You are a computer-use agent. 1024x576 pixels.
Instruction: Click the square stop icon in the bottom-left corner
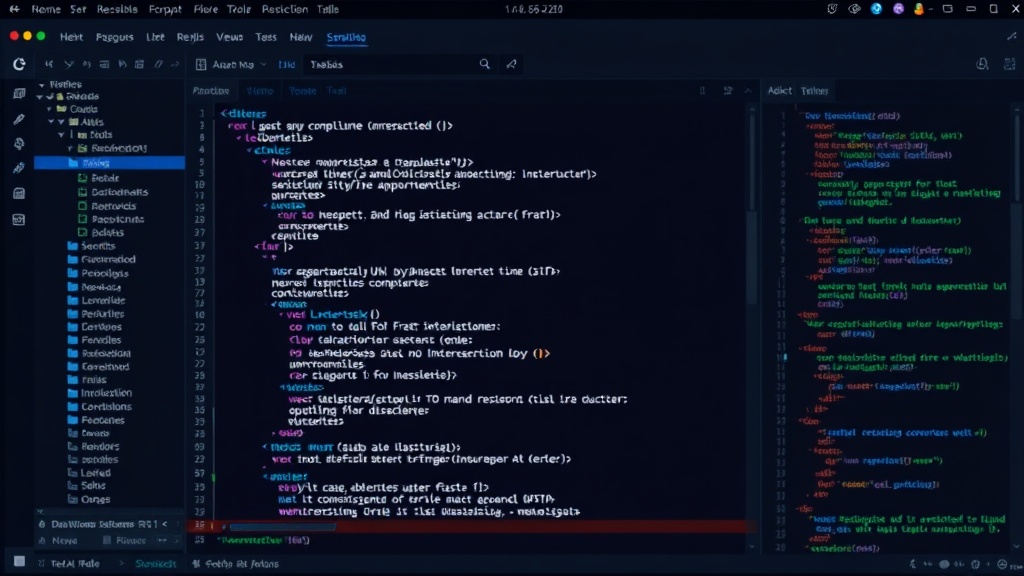pyautogui.click(x=20, y=562)
